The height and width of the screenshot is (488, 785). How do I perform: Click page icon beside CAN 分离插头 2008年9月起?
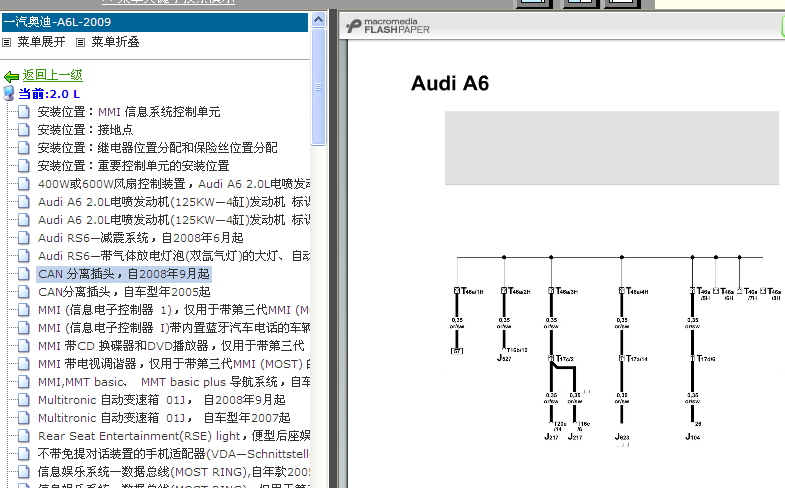(23, 274)
